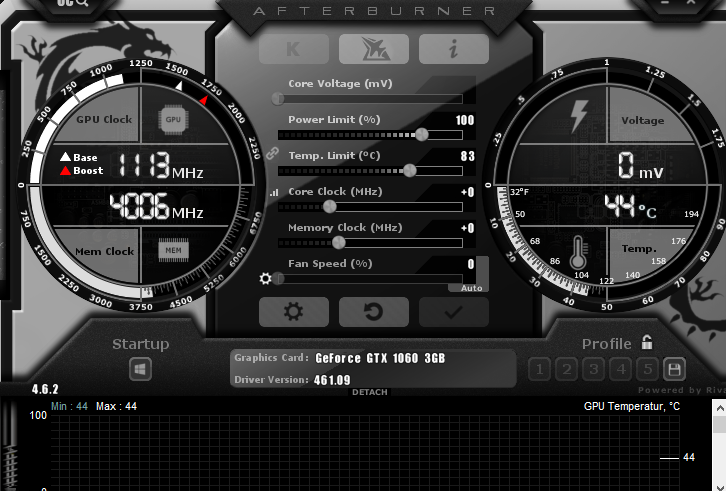Open the fan speed gear settings icon
Image resolution: width=726 pixels, height=491 pixels.
coord(265,278)
